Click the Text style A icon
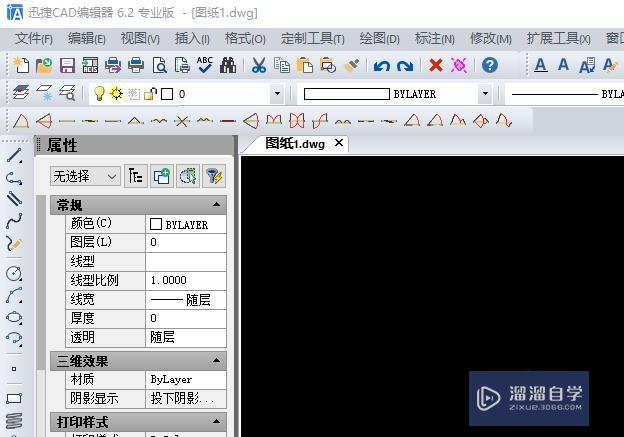The image size is (624, 437). [540, 65]
